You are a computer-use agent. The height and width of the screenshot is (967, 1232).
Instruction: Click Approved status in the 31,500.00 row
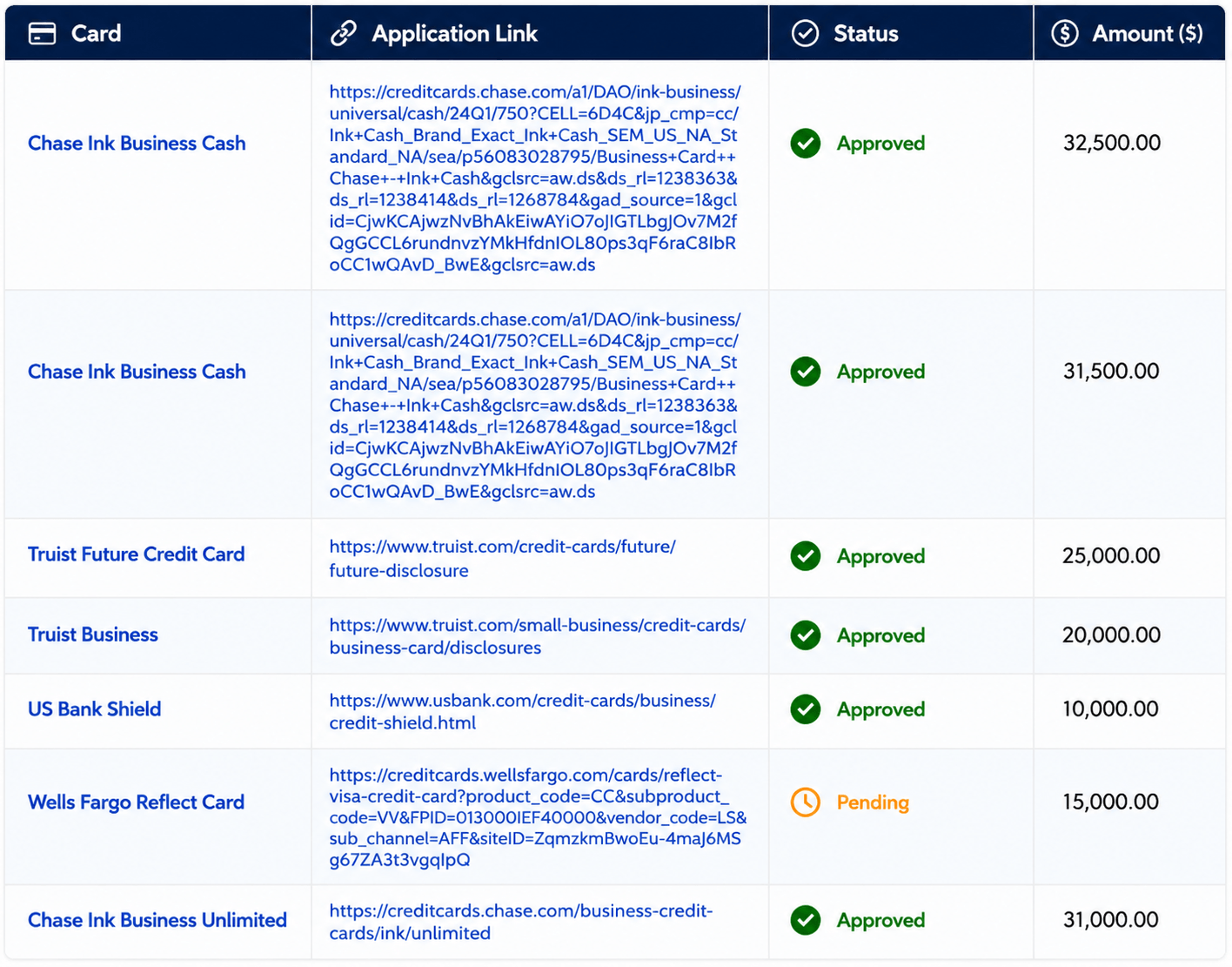click(x=880, y=372)
